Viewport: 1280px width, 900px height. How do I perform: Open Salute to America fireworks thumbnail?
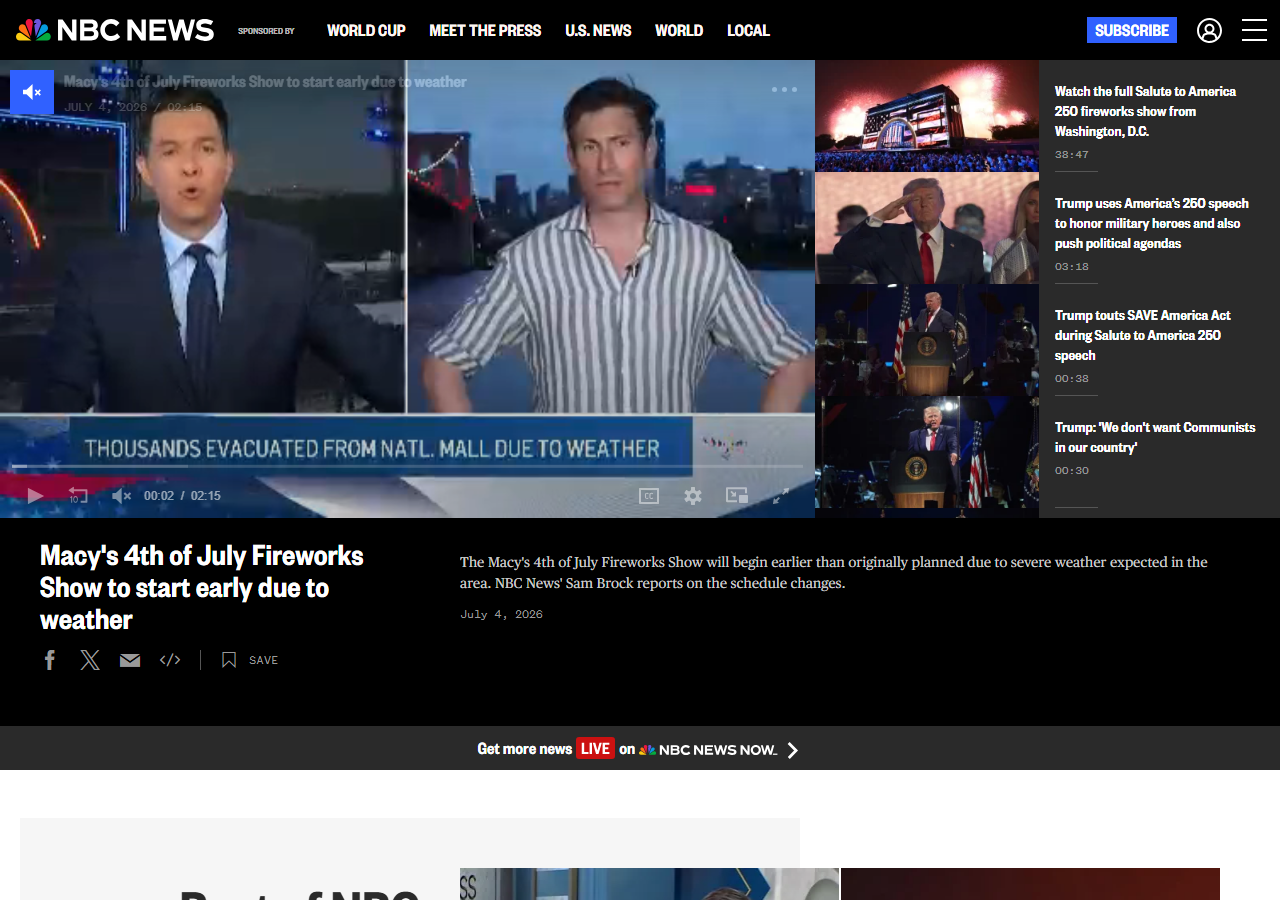(x=927, y=116)
